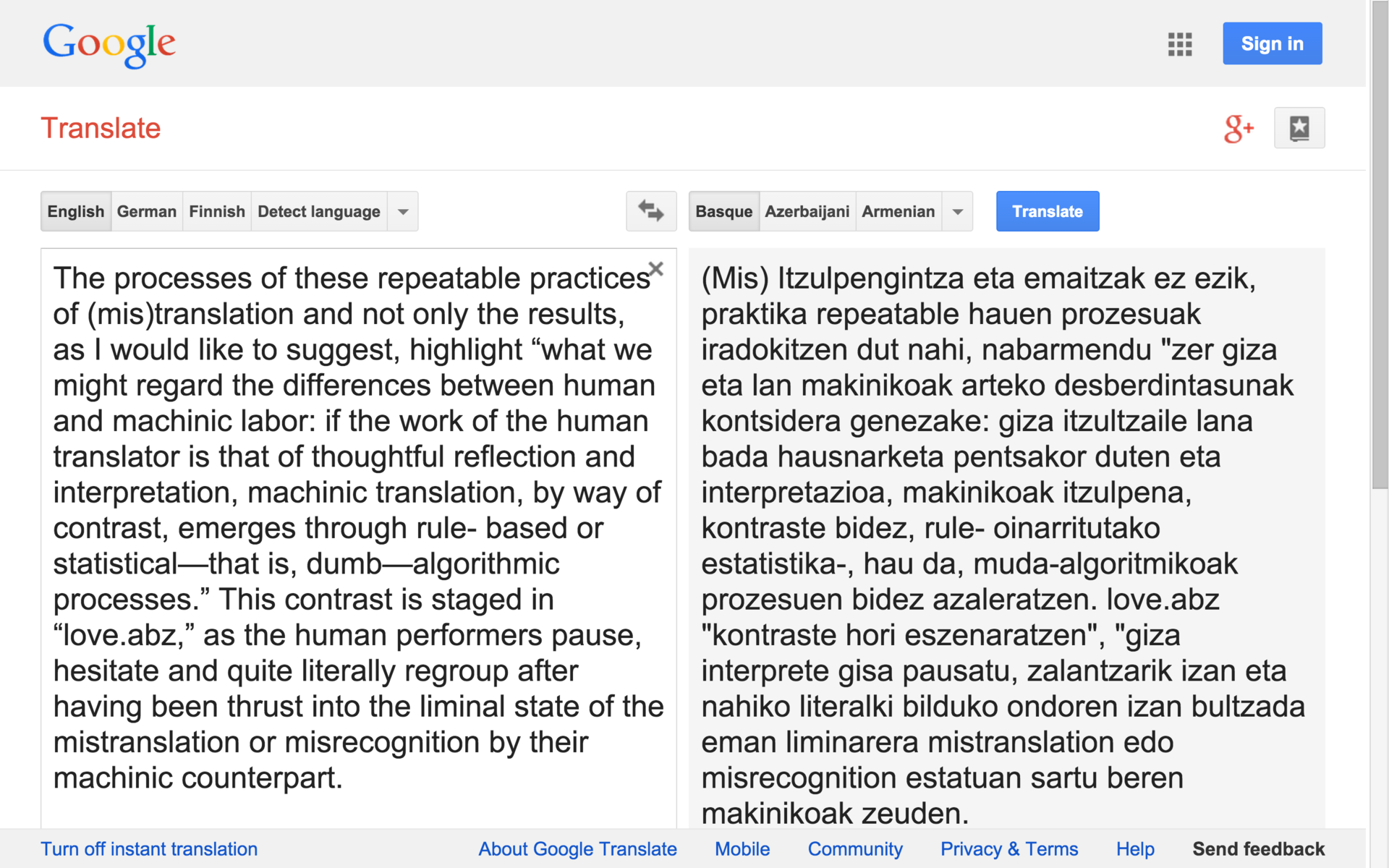Clear the source text with X
The width and height of the screenshot is (1389, 868).
(656, 269)
